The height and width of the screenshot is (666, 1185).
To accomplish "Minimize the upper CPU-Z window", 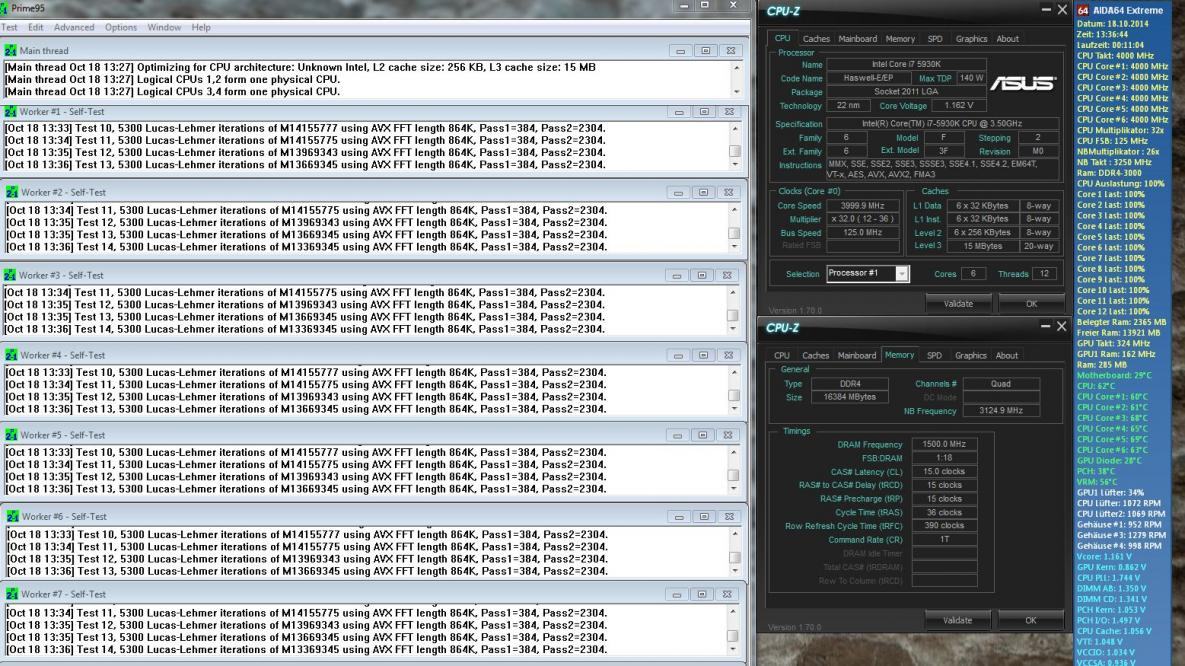I will (x=1046, y=10).
